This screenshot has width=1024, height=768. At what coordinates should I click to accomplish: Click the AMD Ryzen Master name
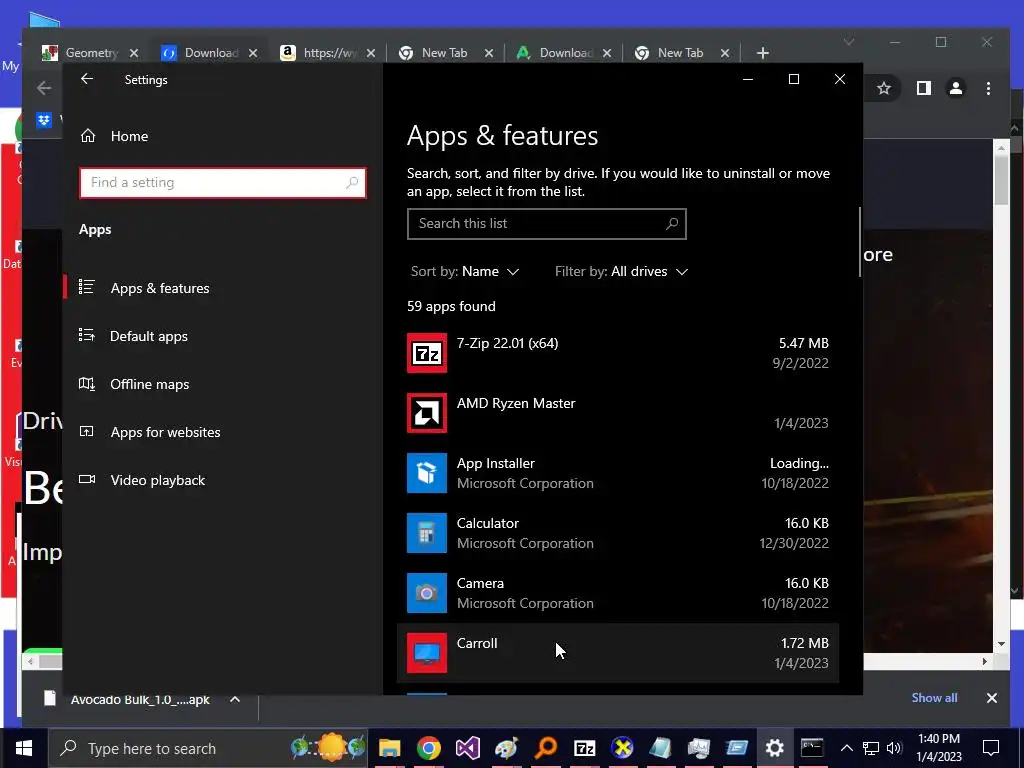point(516,404)
